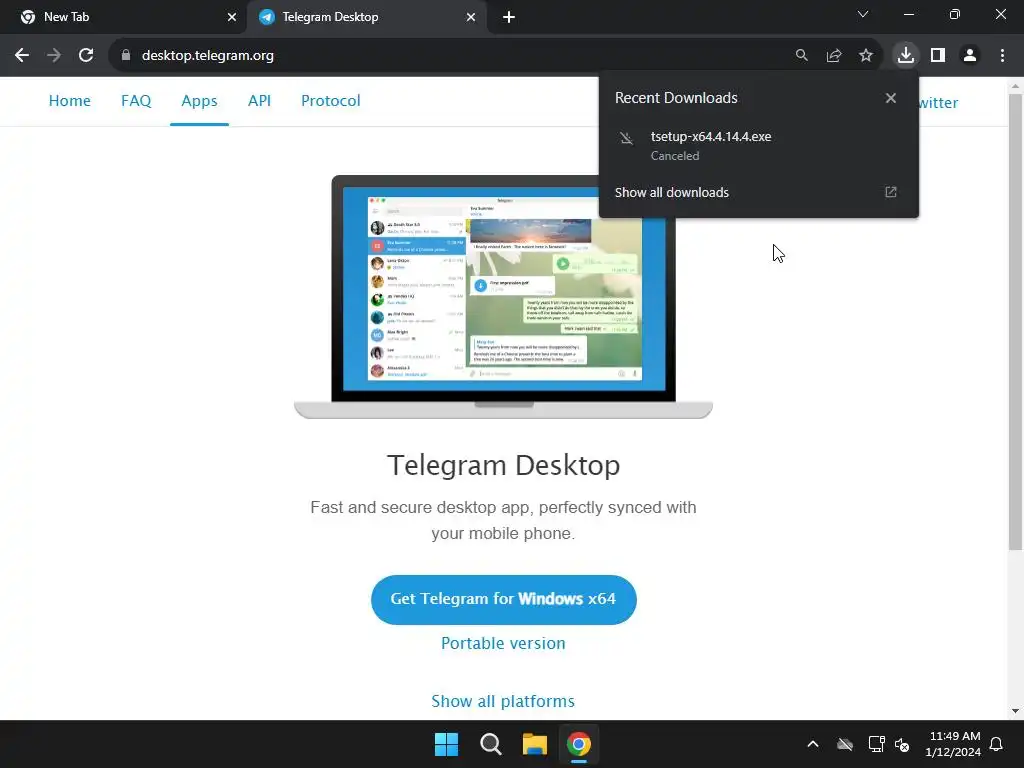Go back using the browser back arrow
1024x768 pixels.
(22, 56)
